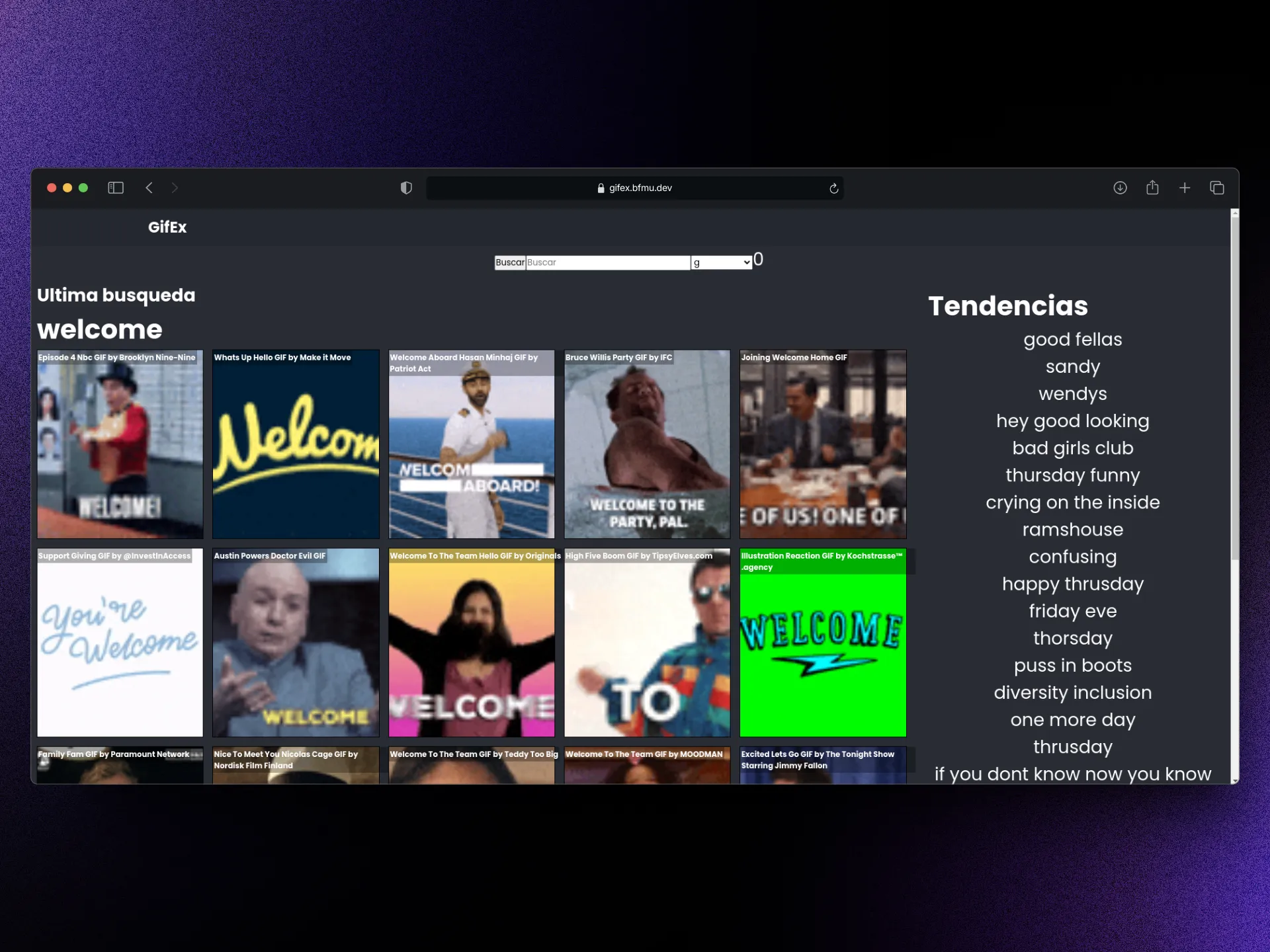
Task: Choose 'confusing' from Tendencias
Action: pyautogui.click(x=1072, y=557)
